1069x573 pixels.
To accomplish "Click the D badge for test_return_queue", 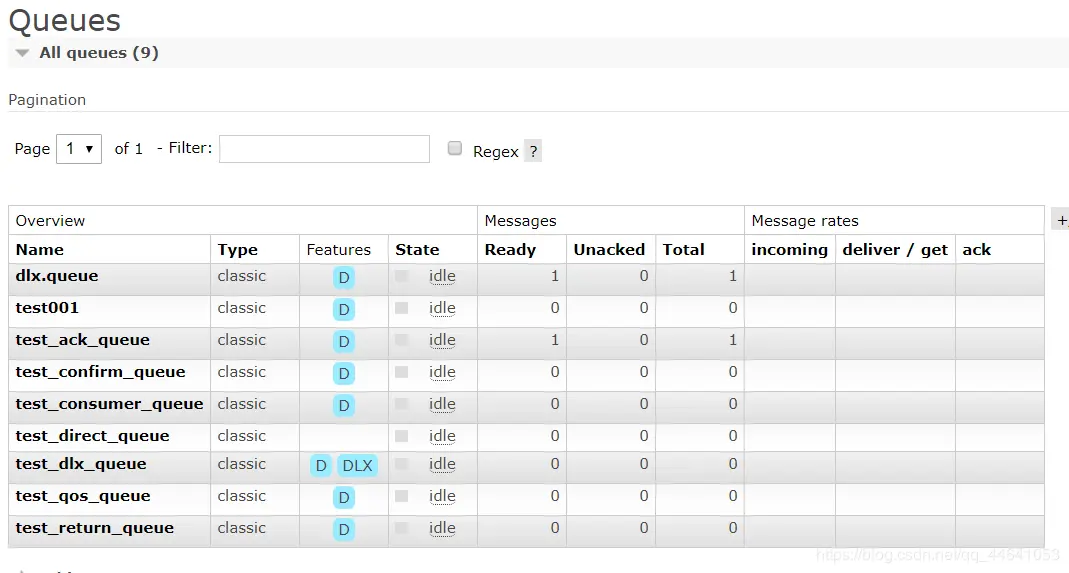I will 344,529.
